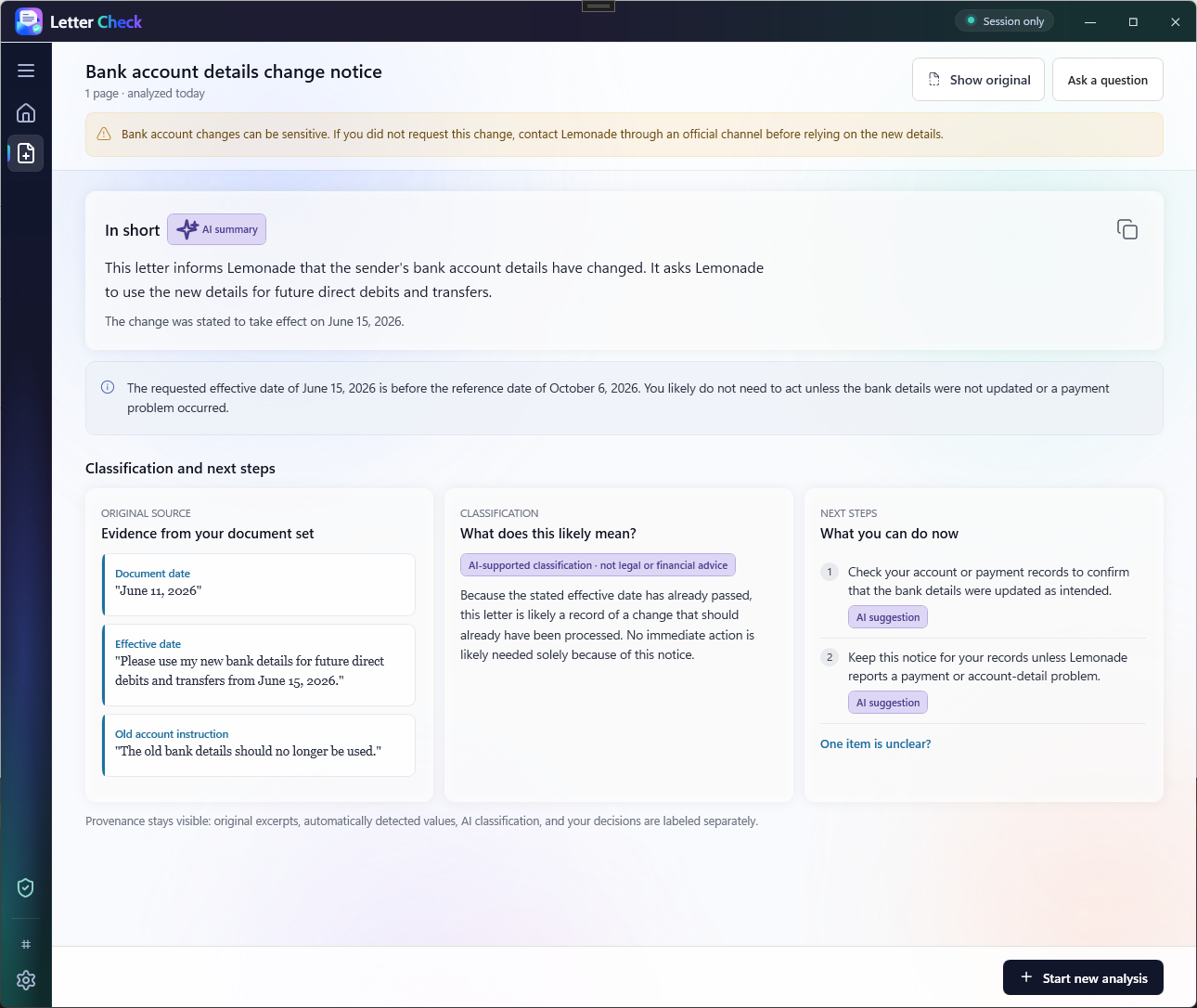Select the Effective date evidence card
Viewport: 1197px width, 1008px height.
(258, 665)
